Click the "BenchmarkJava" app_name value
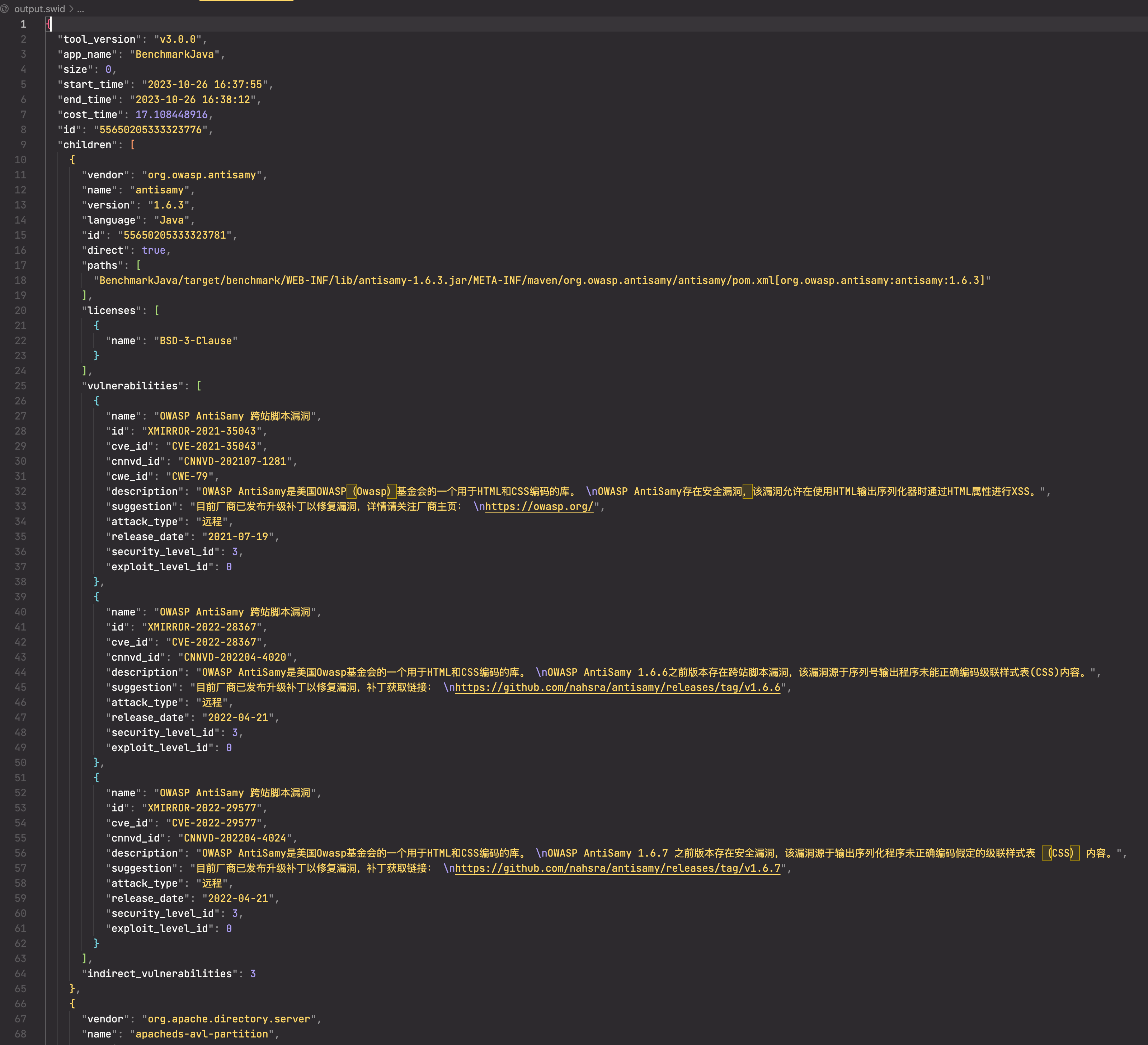The image size is (1148, 1045). pyautogui.click(x=175, y=54)
